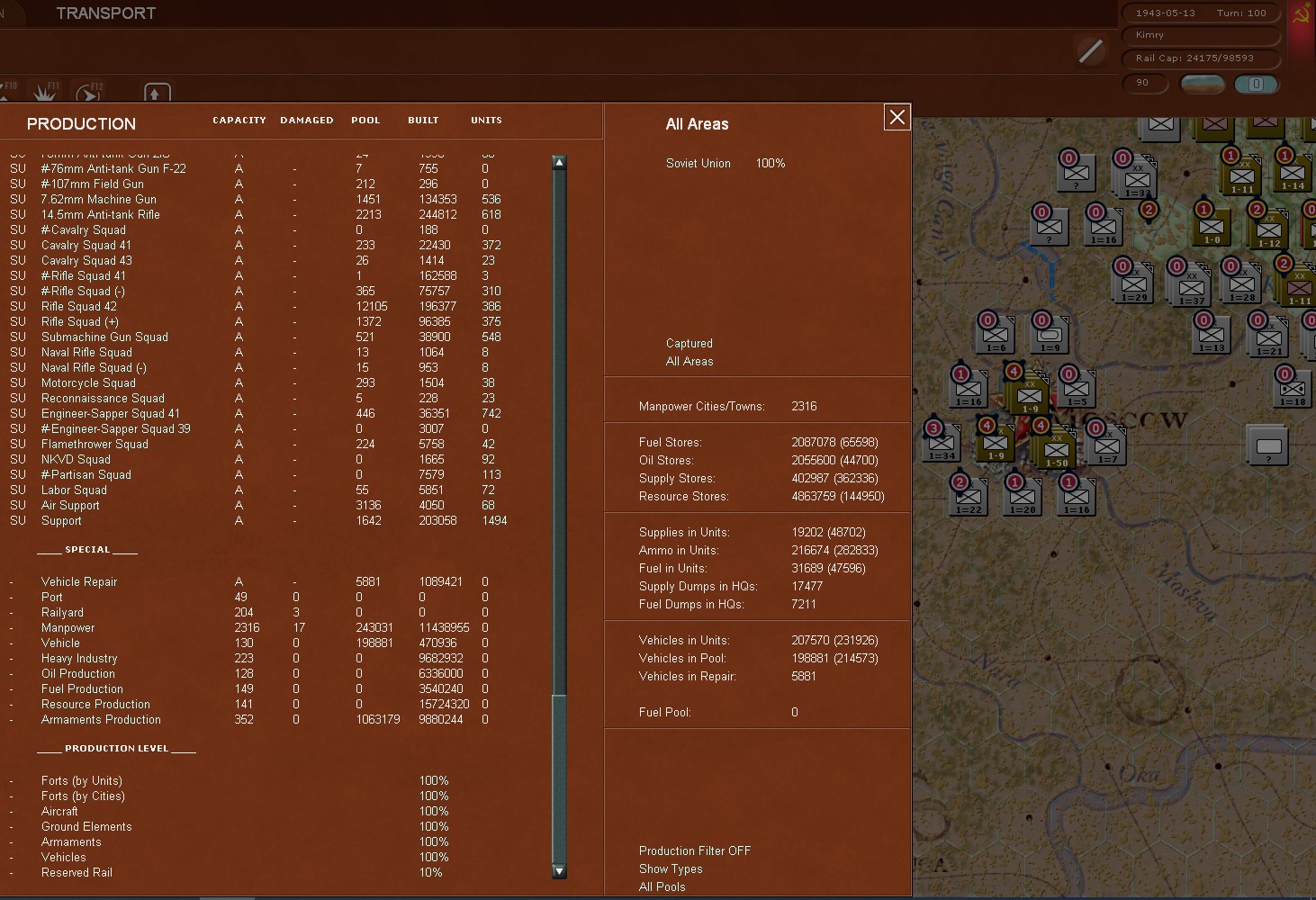Screen dimensions: 1316x900
Task: Select the unit counter labeled 1=29
Action: tap(1134, 283)
